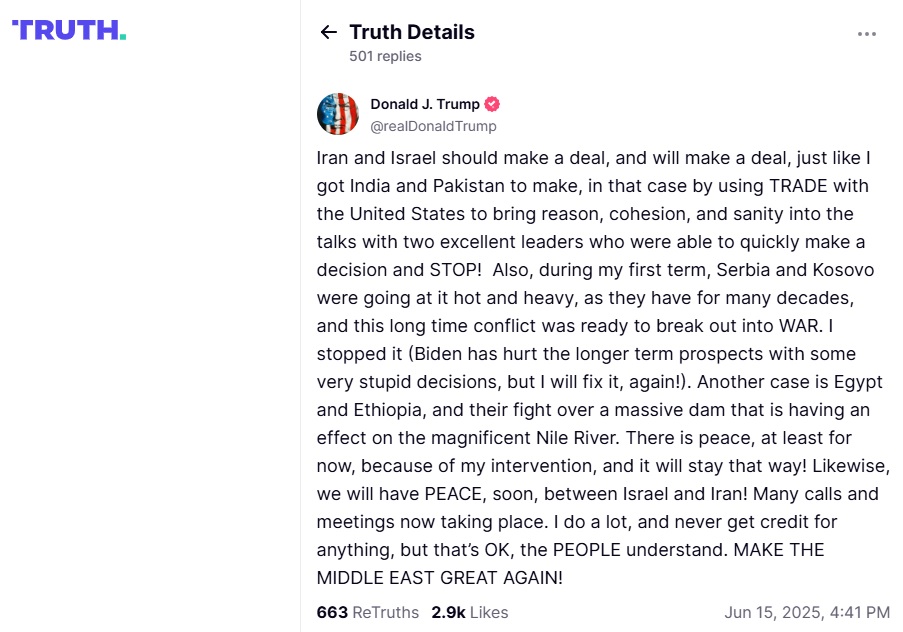Click the "MIDDLE EAST GREAT AGAIN!" closing line
The width and height of the screenshot is (903, 632).
point(440,578)
